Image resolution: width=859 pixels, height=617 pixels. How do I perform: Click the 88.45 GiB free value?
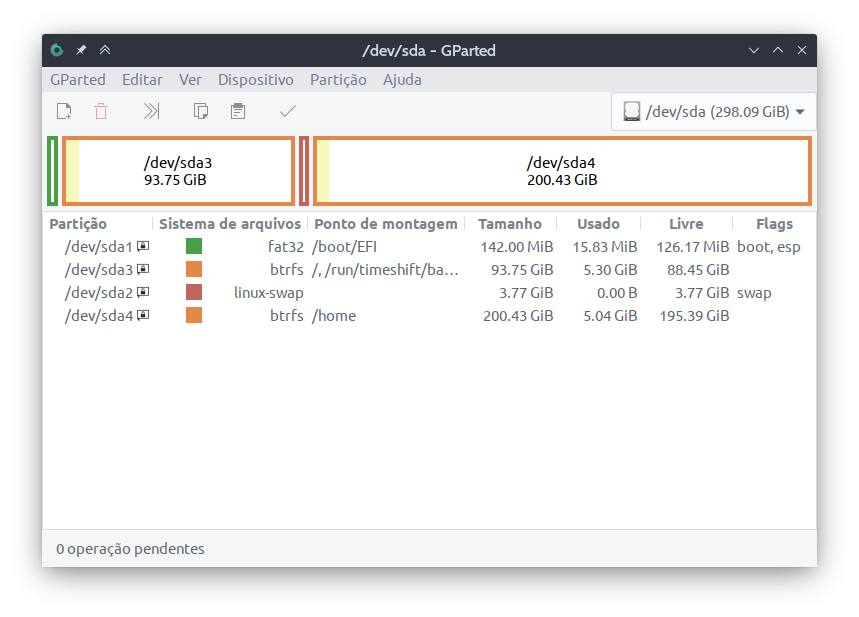pyautogui.click(x=698, y=270)
